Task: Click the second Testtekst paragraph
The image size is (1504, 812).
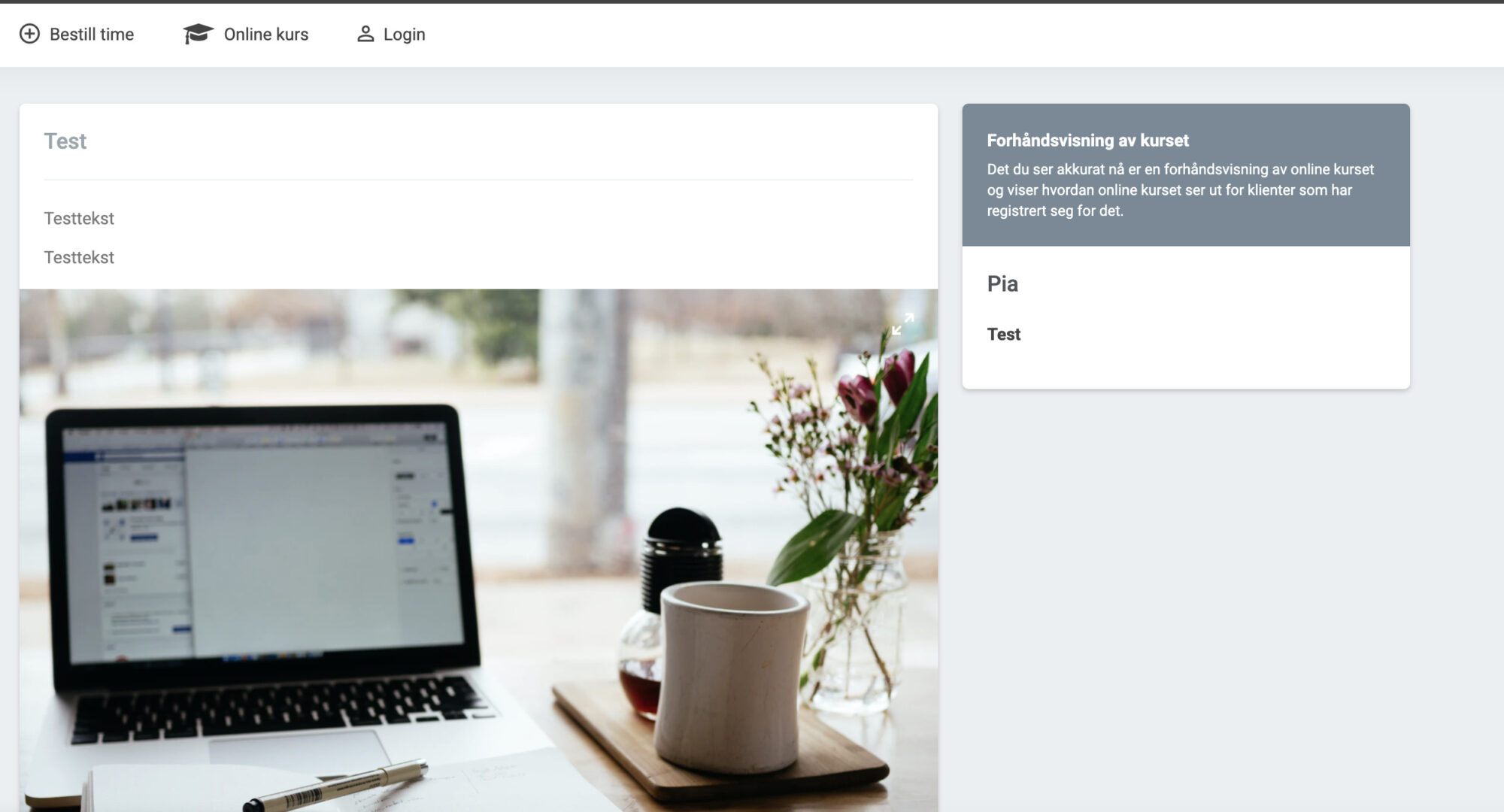Action: point(79,258)
